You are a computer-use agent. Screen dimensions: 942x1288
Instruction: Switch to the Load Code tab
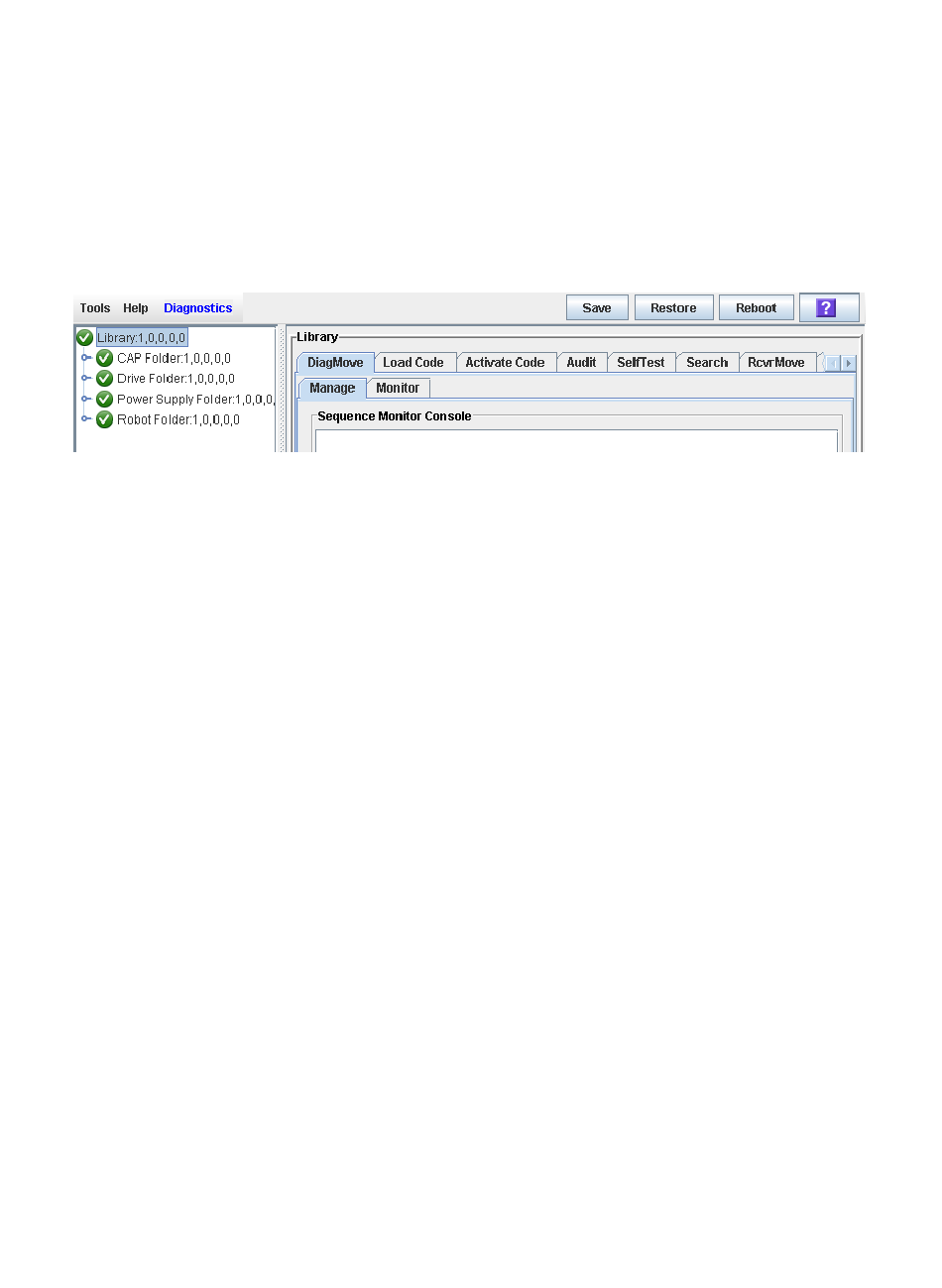(413, 363)
